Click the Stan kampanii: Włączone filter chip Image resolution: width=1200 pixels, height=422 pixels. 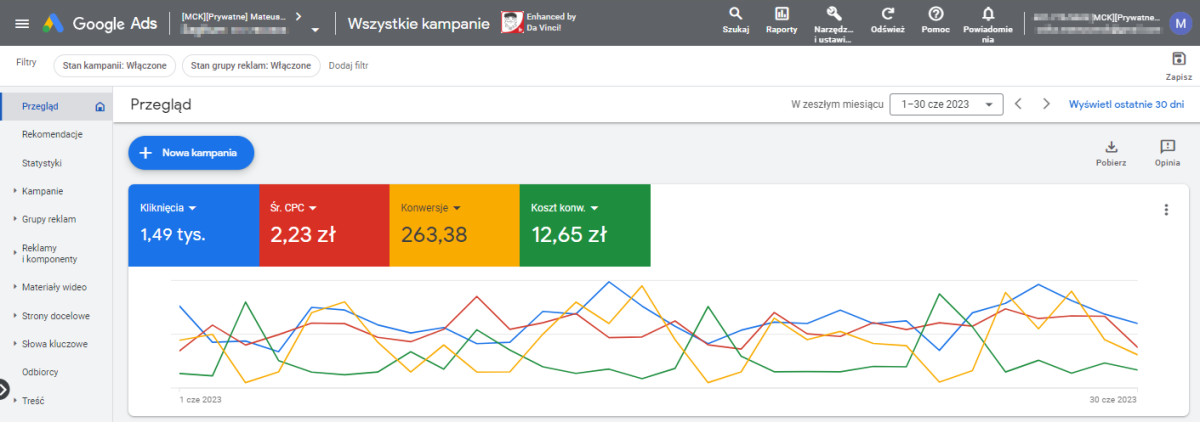(114, 65)
